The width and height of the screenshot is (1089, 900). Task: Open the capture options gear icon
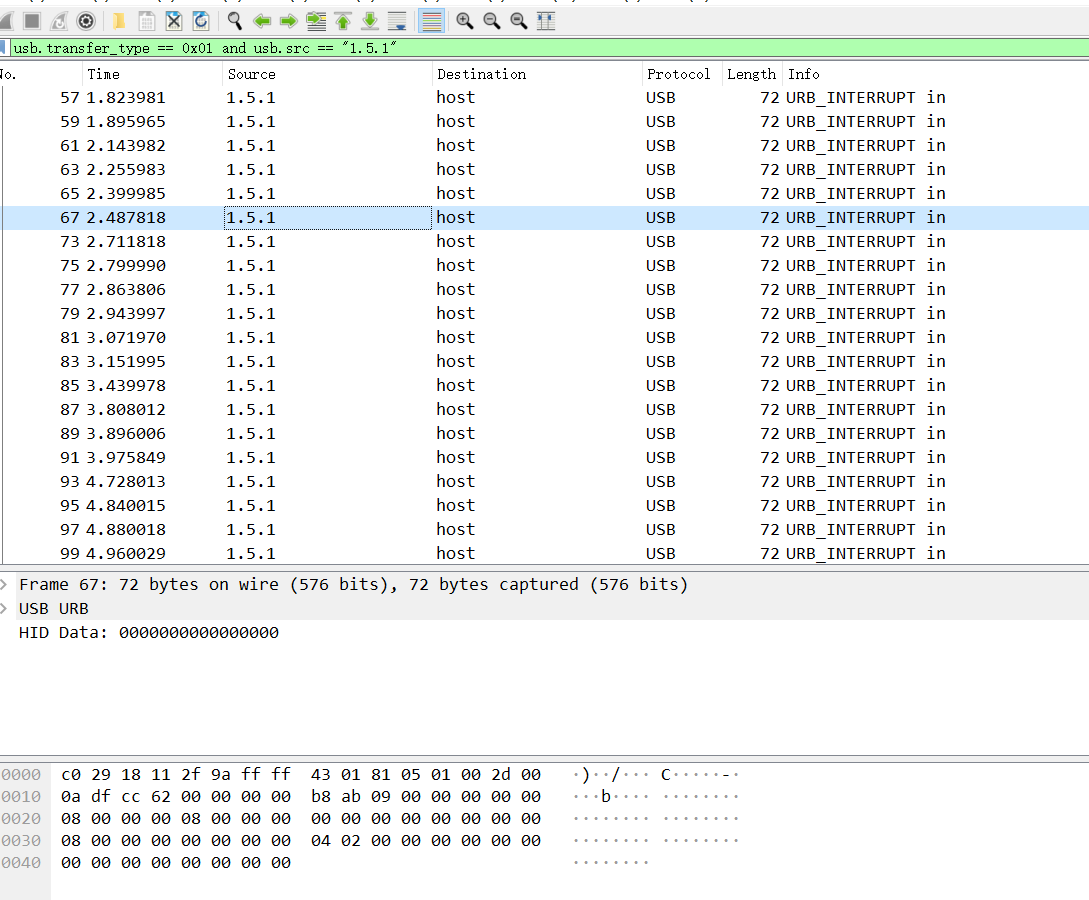[x=86, y=20]
